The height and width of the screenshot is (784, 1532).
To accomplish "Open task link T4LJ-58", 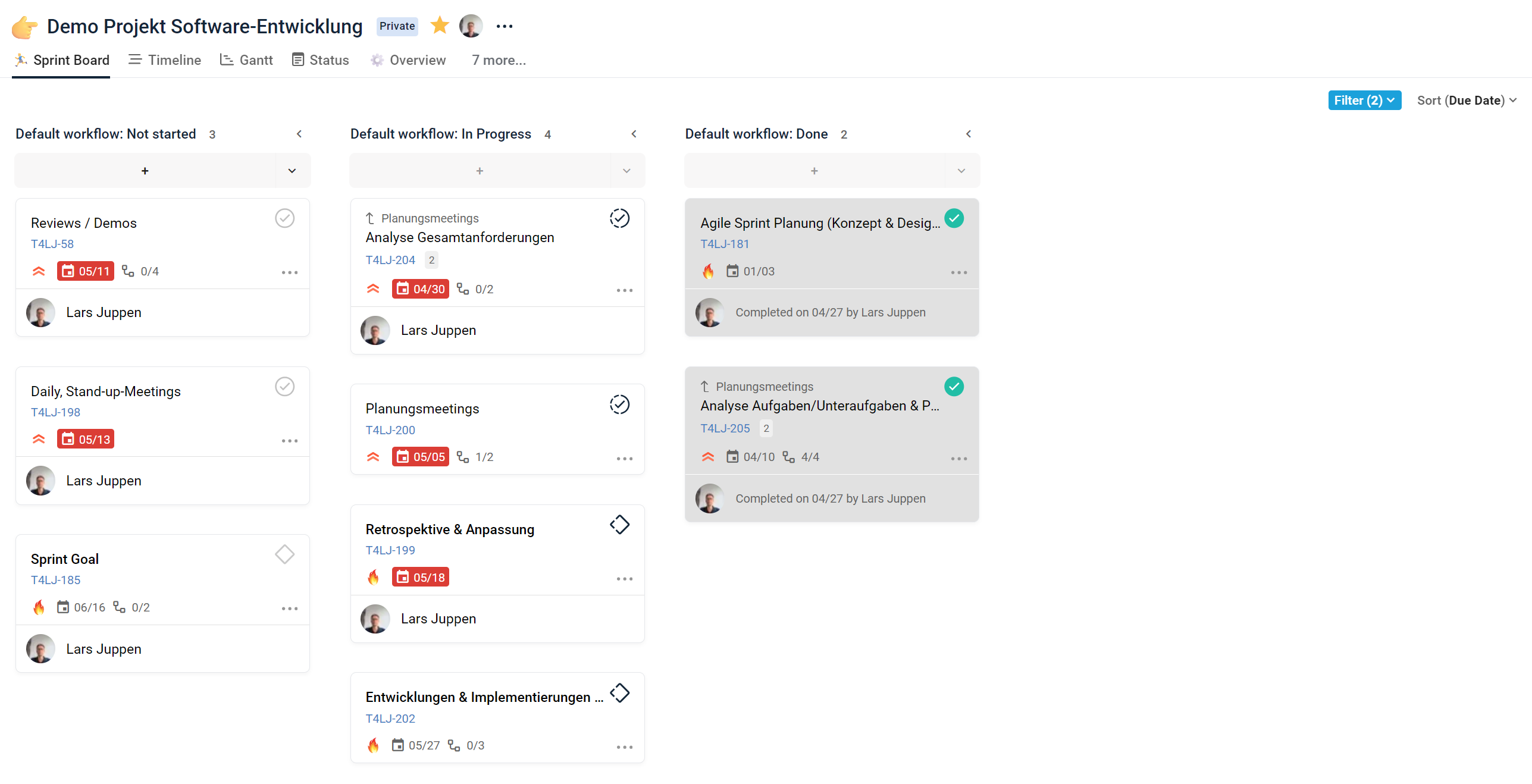I will (x=52, y=244).
